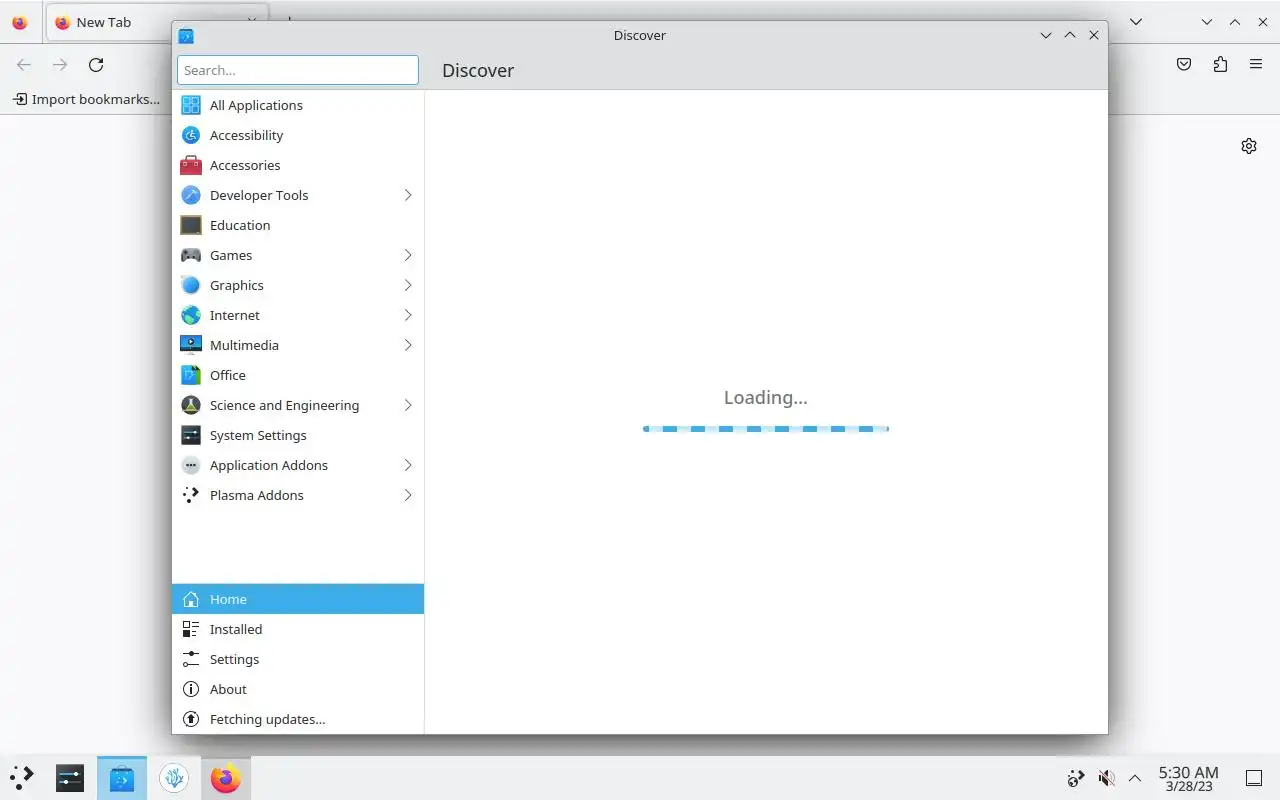The width and height of the screenshot is (1280, 800).
Task: Click the Internet globe icon
Action: 191,315
